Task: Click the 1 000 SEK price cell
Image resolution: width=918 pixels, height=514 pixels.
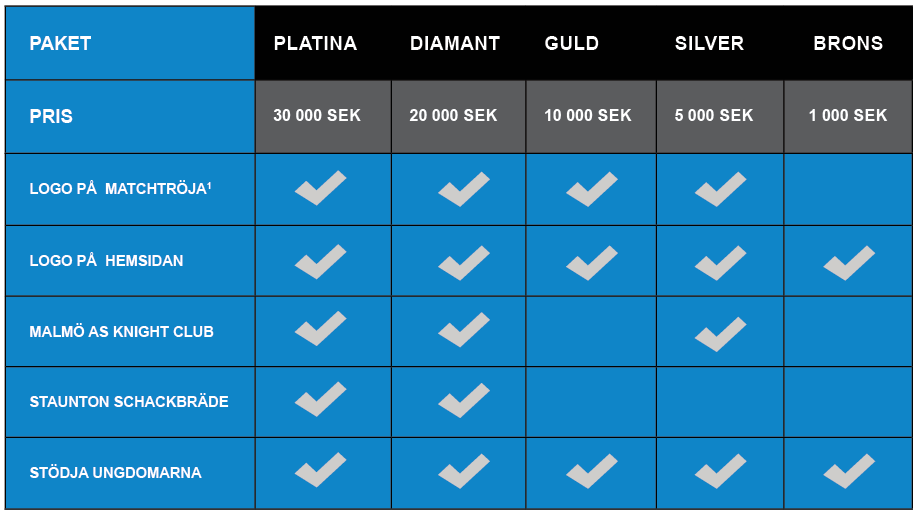Action: [x=848, y=116]
